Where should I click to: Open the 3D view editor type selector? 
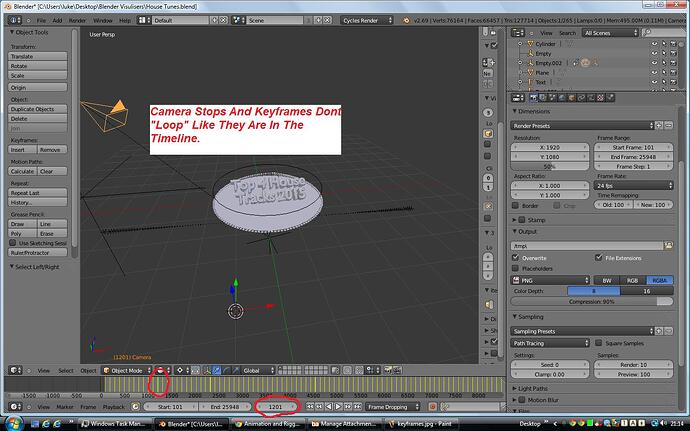(16, 370)
